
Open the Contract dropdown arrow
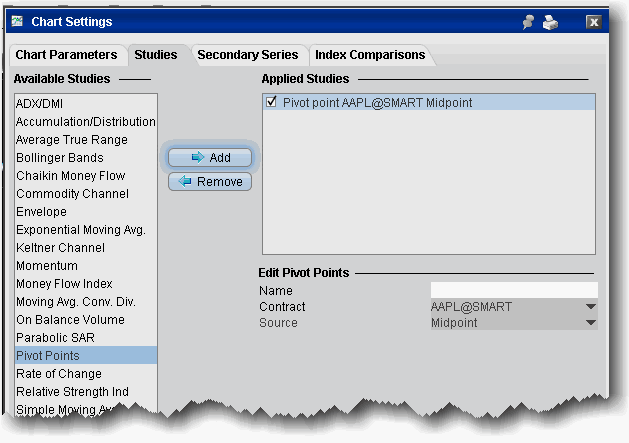(590, 307)
